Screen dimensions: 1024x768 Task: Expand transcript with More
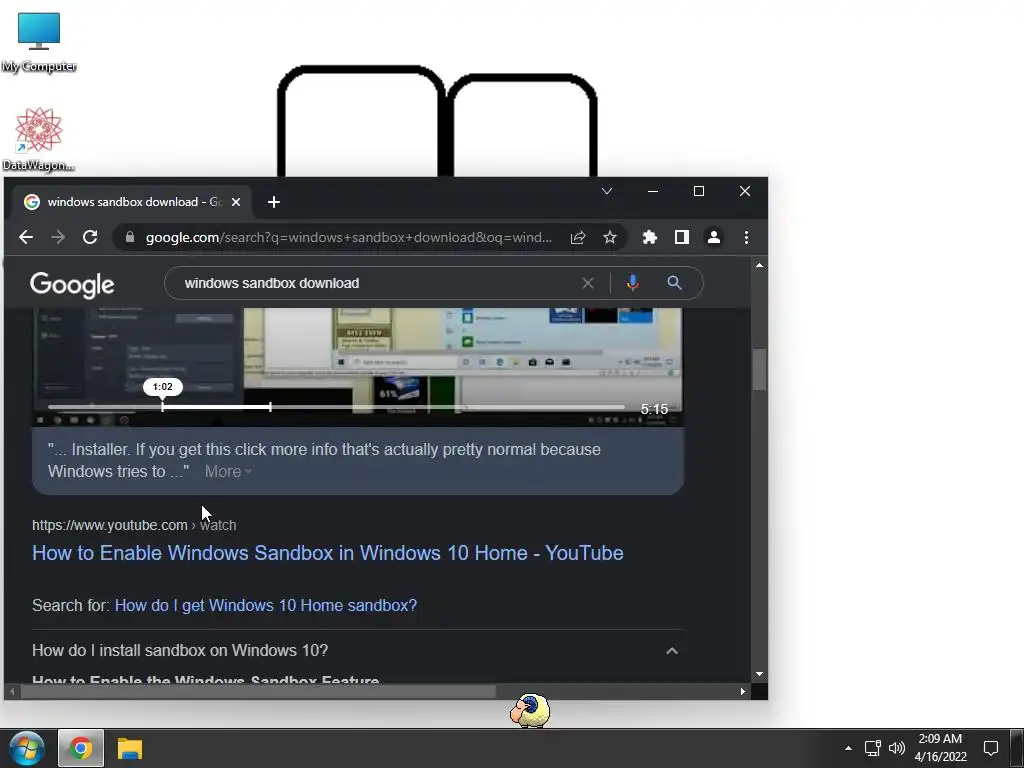click(x=228, y=472)
